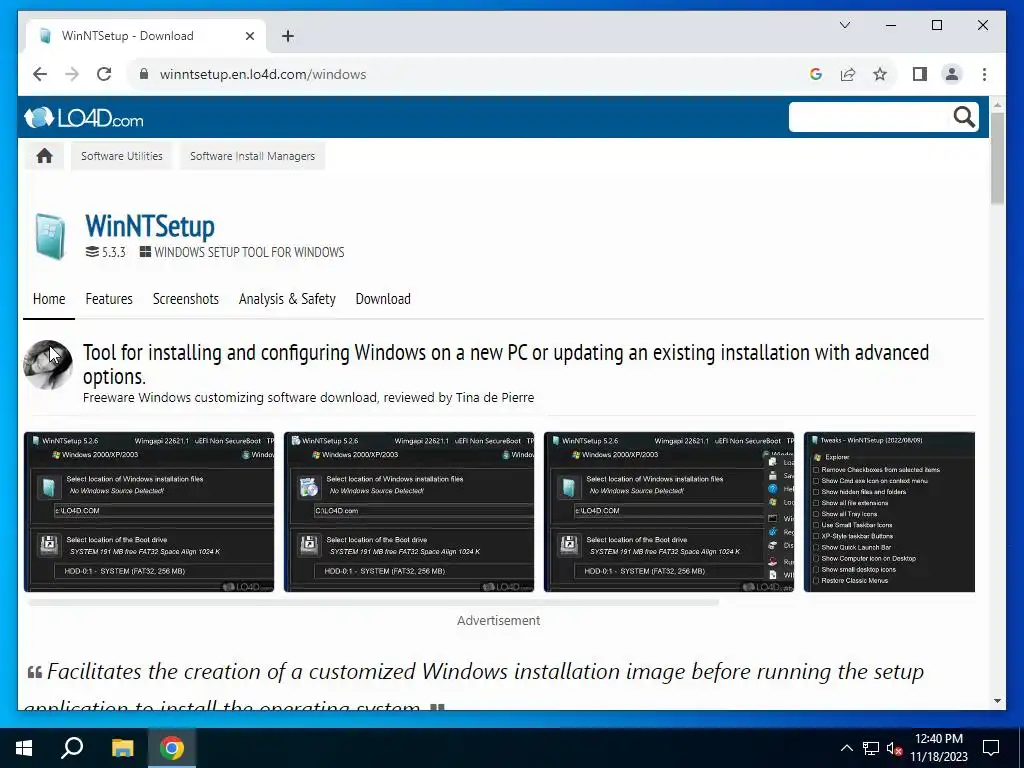This screenshot has height=768, width=1024.
Task: Switch to the Screenshots tab
Action: [185, 298]
